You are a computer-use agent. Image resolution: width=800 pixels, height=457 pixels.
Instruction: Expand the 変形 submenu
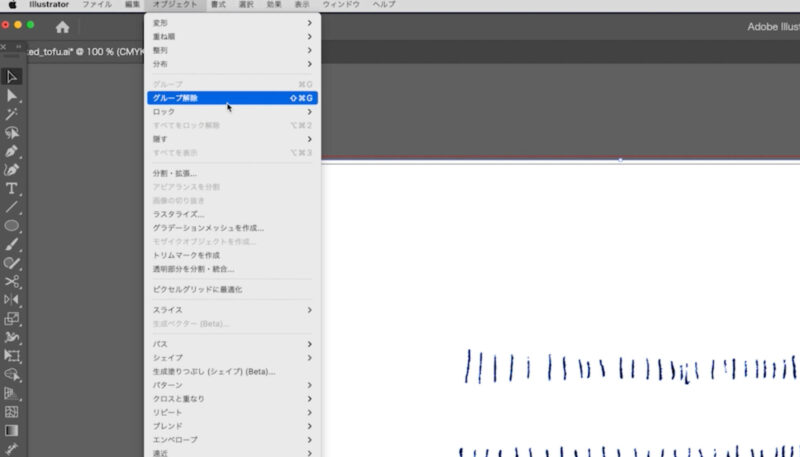[x=232, y=22]
